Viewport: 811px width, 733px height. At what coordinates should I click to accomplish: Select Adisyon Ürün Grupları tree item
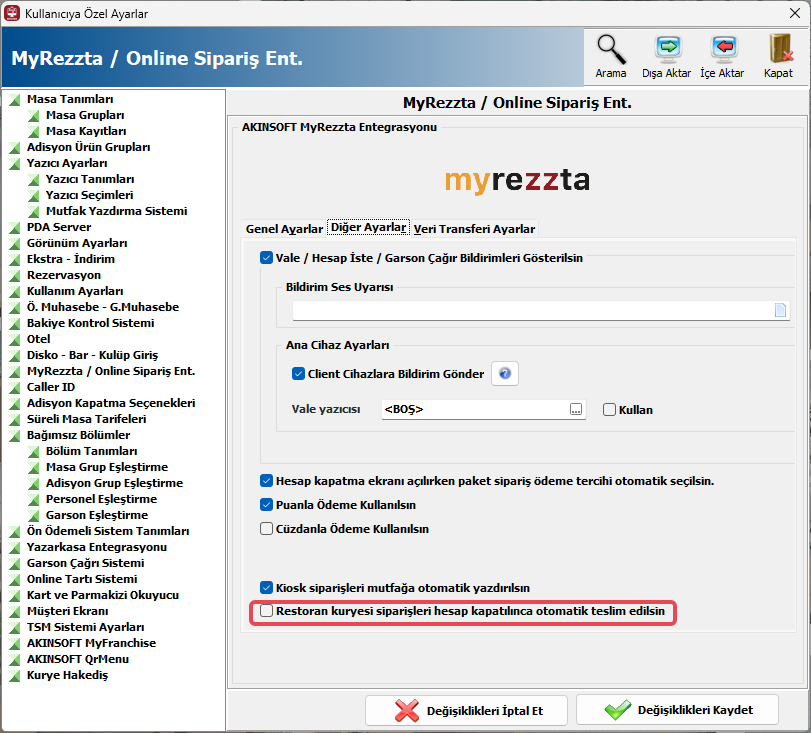88,147
